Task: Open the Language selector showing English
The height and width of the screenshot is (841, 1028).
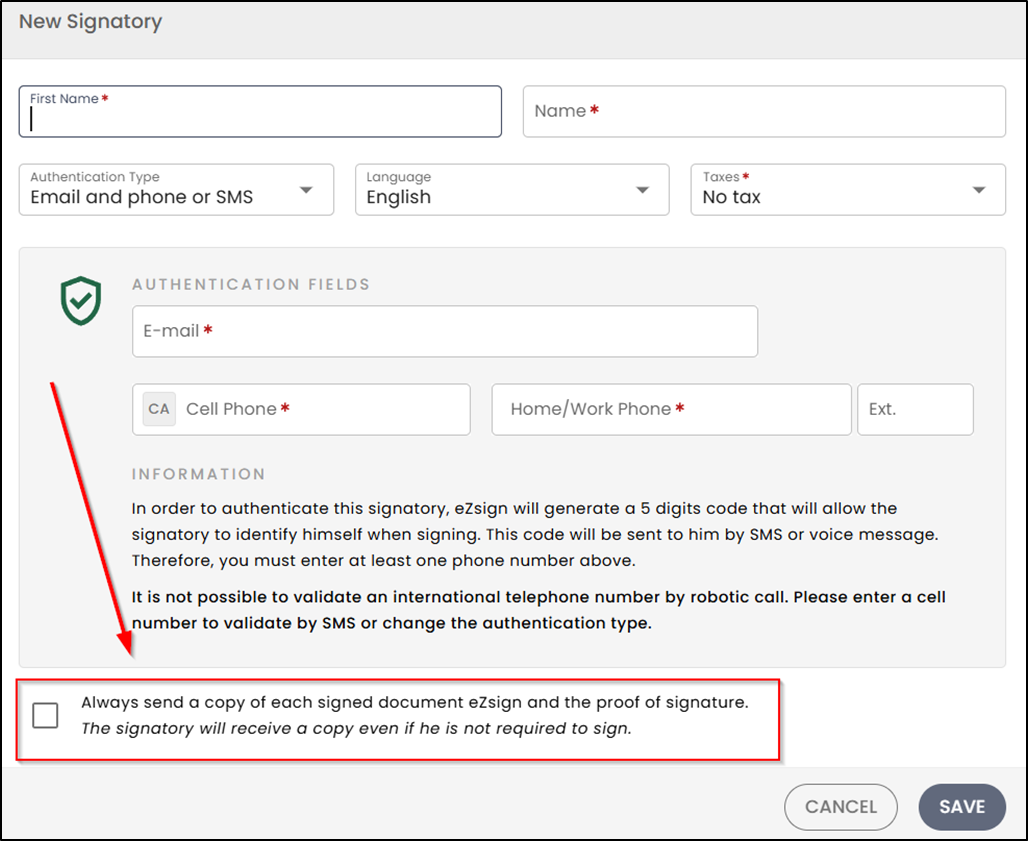Action: click(x=512, y=189)
